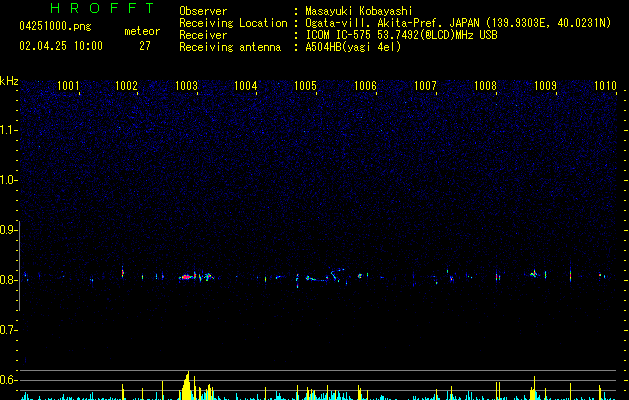
Task: Click the Receiving Location label
Action: tap(233, 23)
